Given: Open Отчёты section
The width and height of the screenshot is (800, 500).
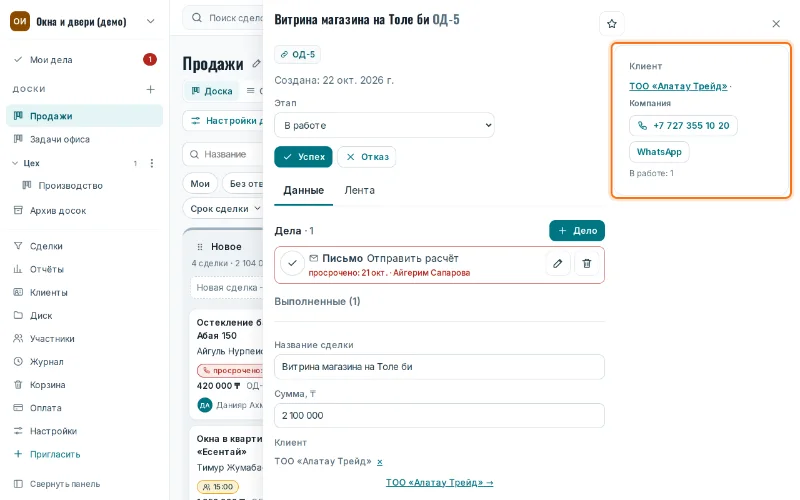Looking at the screenshot, I should (85, 269).
